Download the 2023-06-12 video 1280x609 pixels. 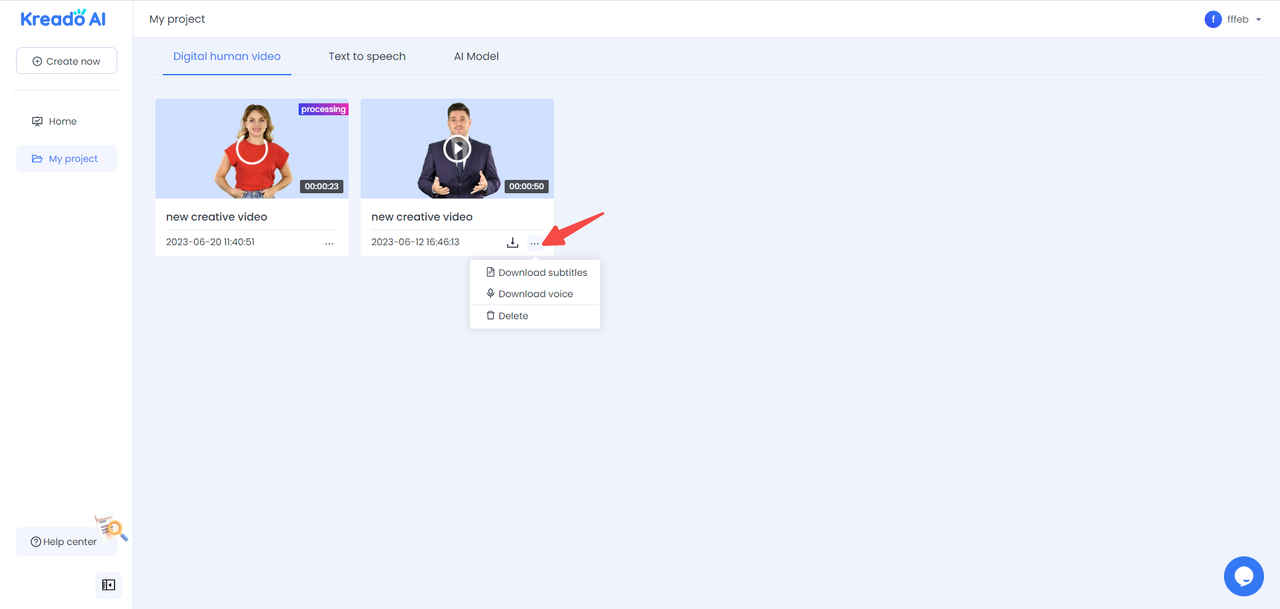(512, 243)
